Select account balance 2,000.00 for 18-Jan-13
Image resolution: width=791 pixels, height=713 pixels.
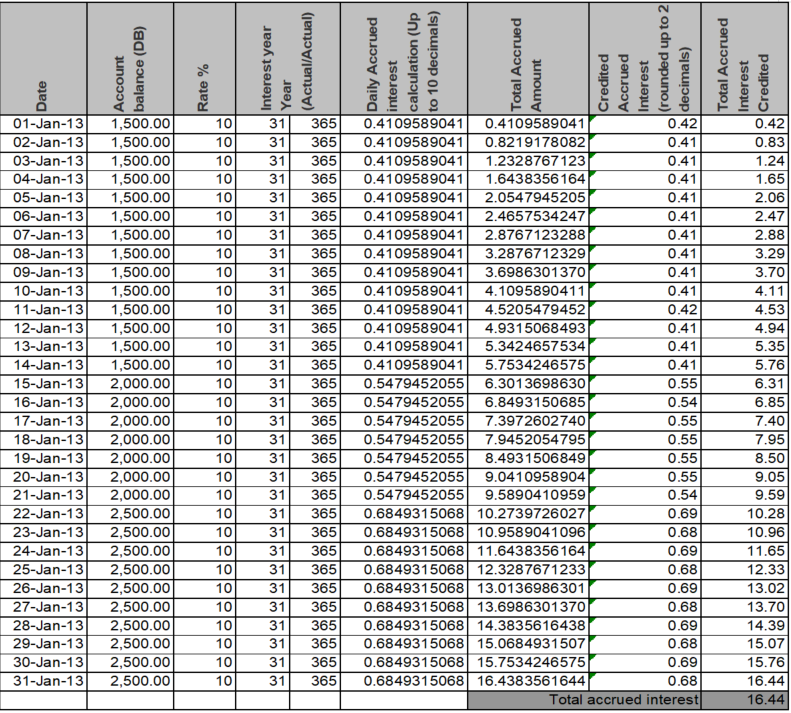pyautogui.click(x=131, y=438)
